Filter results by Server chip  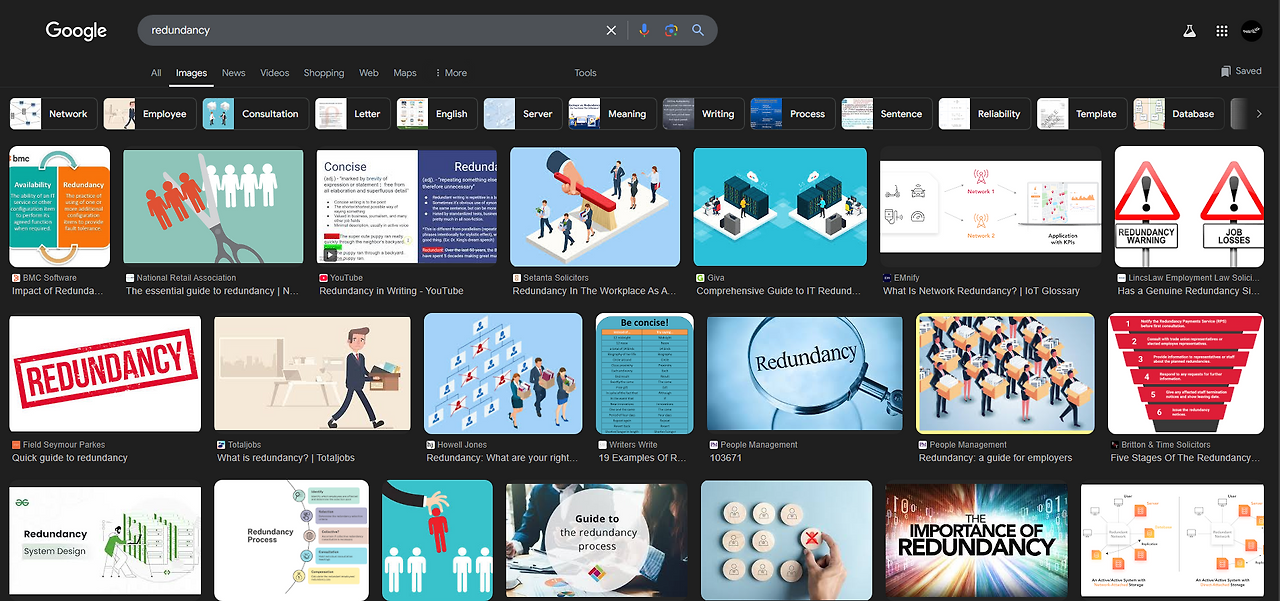click(523, 114)
